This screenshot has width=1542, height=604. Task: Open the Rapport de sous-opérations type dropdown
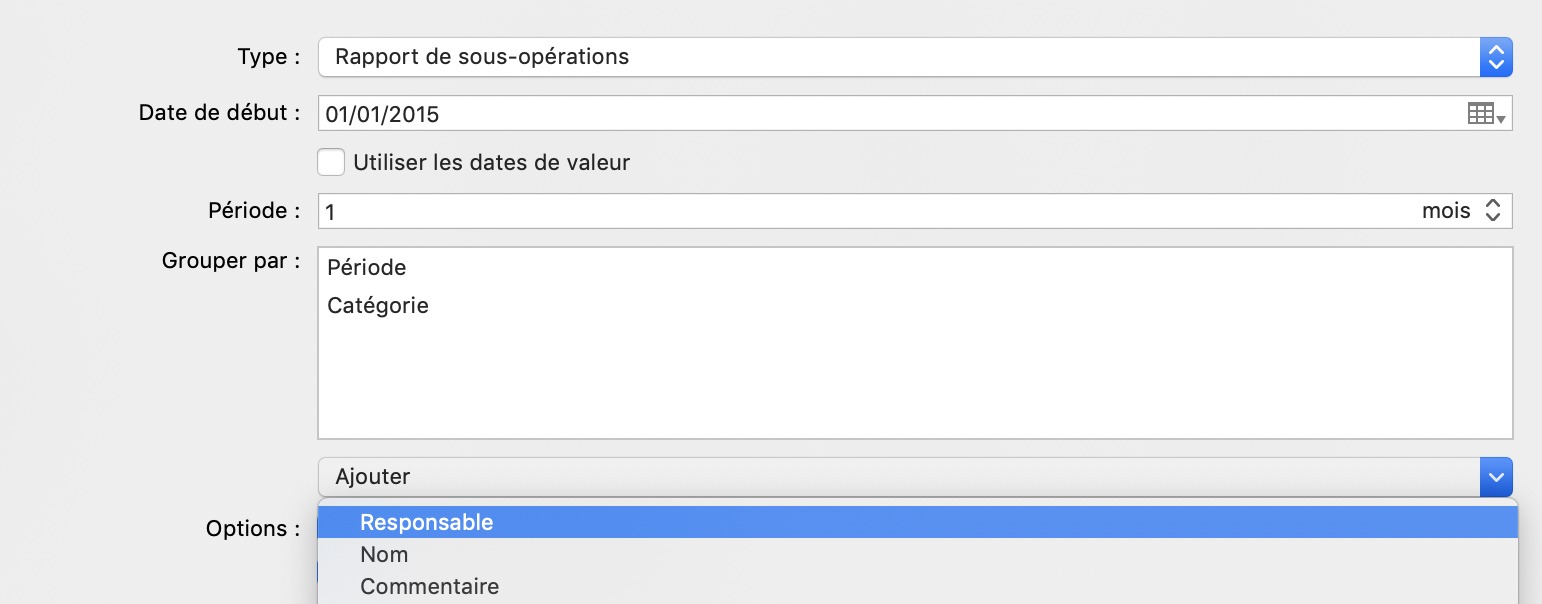(x=898, y=57)
